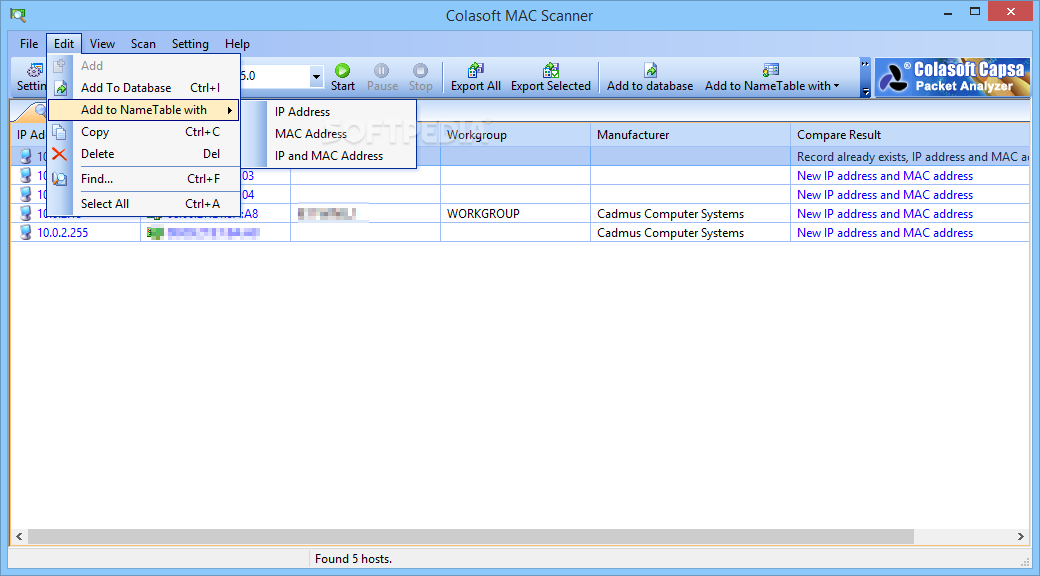1040x576 pixels.
Task: Select IP and MAC Address submenu option
Action: click(329, 156)
